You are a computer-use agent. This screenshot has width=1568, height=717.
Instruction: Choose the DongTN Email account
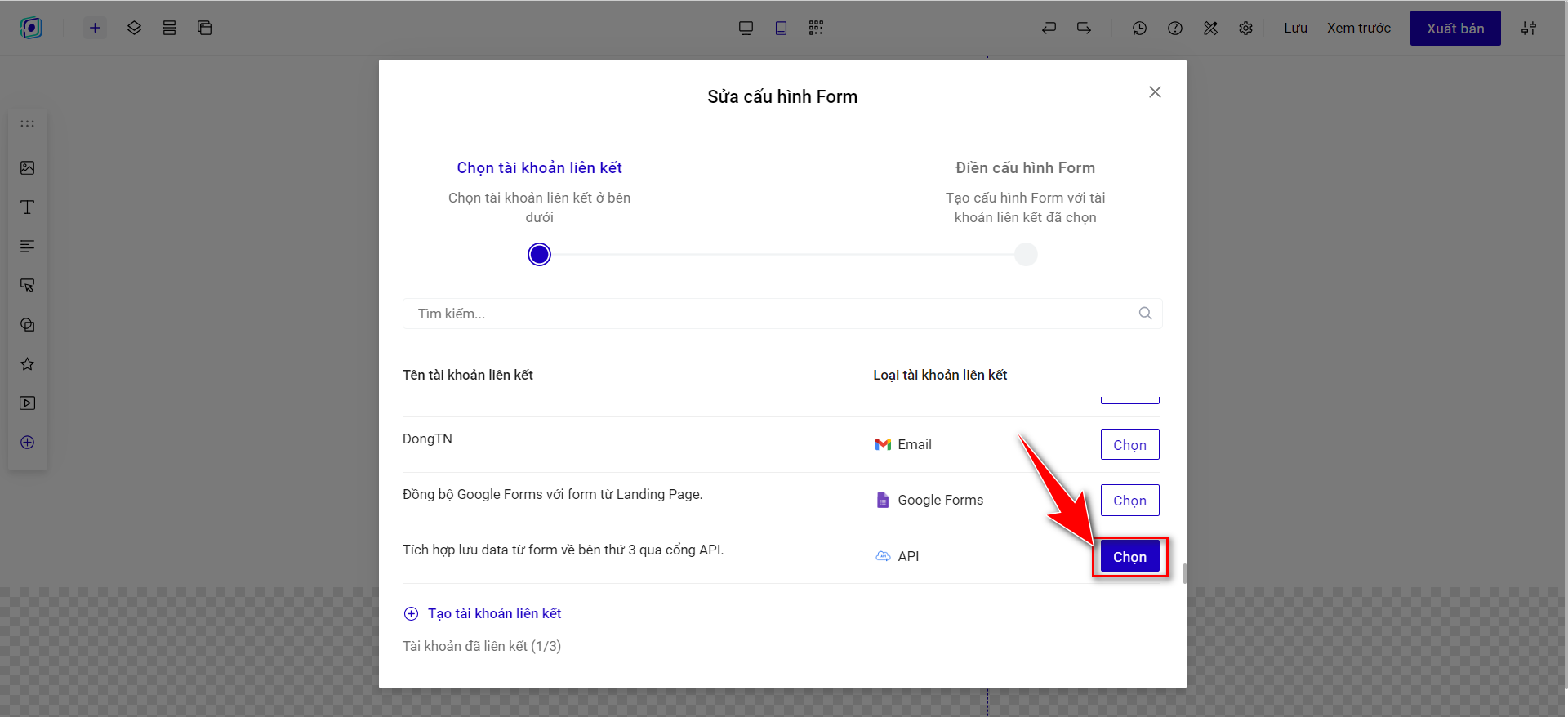click(1129, 445)
